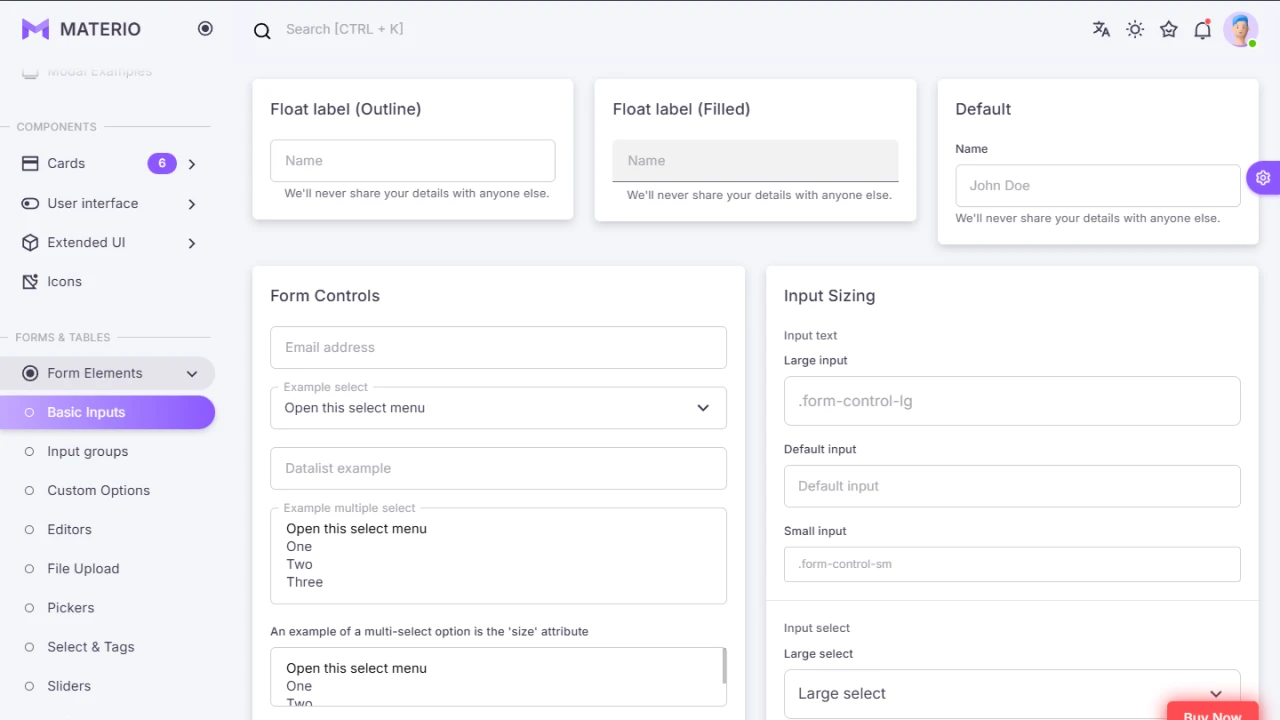Select the Basic Inputs radio item

tap(31, 412)
